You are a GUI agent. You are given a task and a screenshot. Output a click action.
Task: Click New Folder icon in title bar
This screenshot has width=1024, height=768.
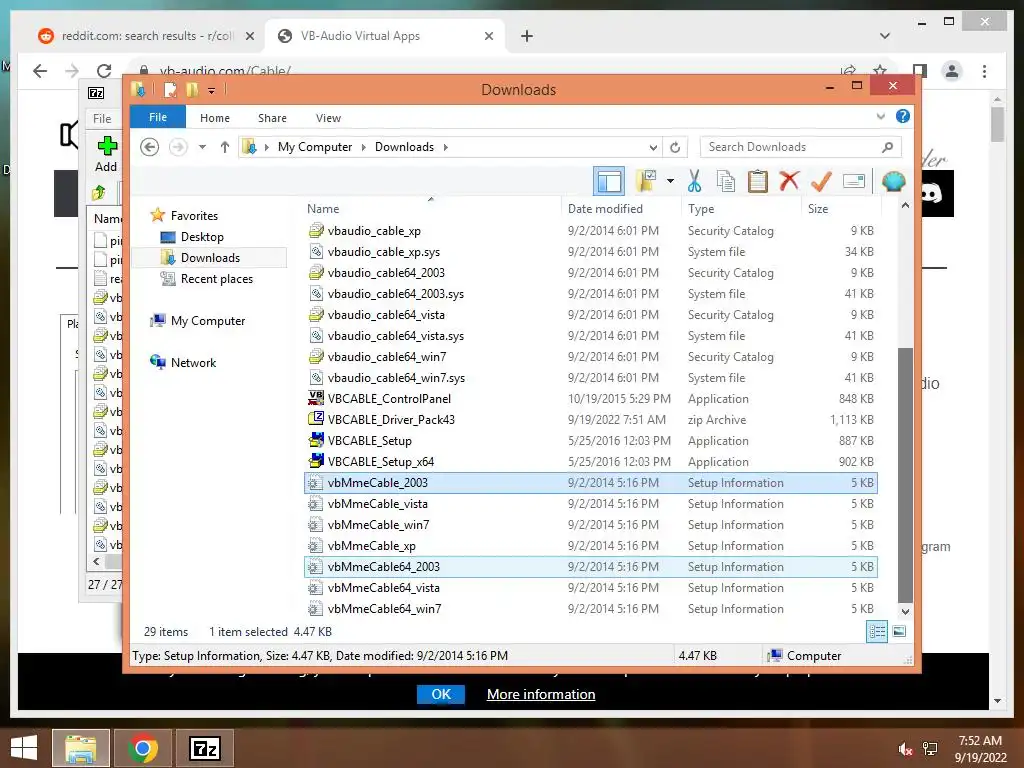(192, 89)
